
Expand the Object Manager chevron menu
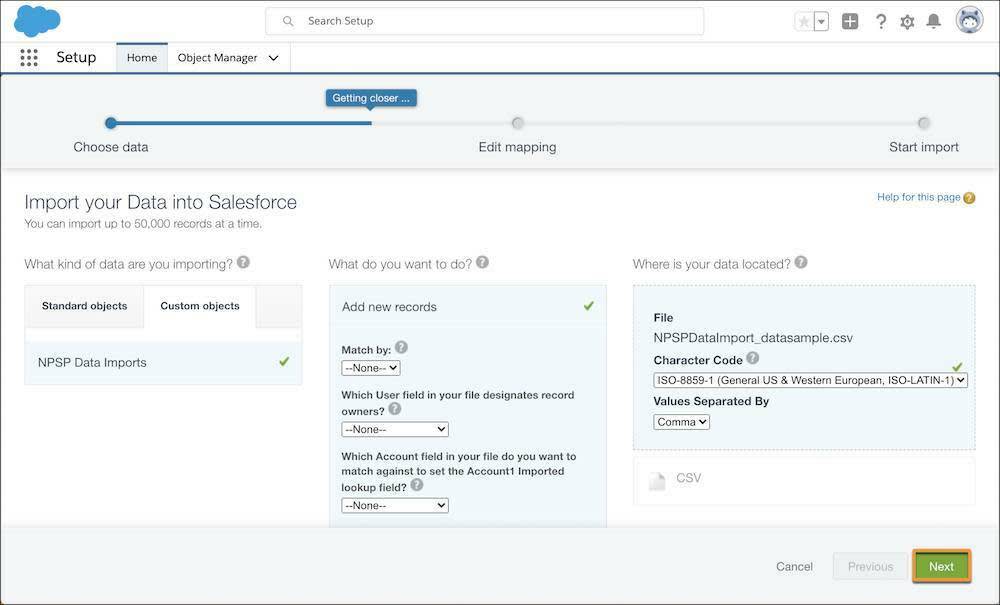[x=274, y=58]
